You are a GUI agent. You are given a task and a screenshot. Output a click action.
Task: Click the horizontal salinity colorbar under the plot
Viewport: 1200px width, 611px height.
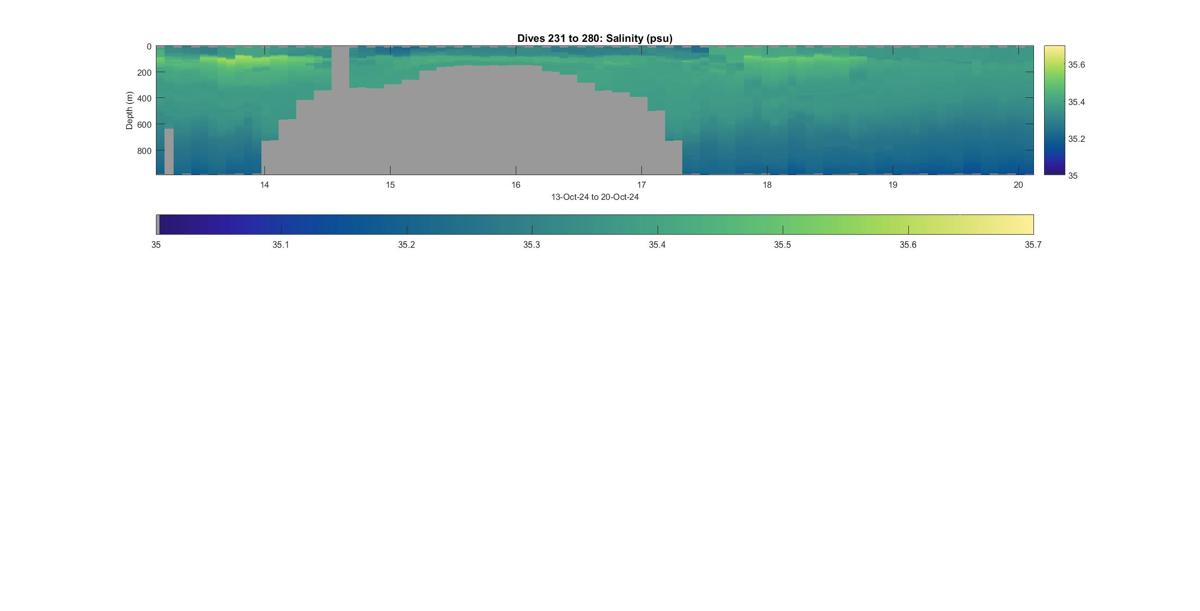pos(595,224)
